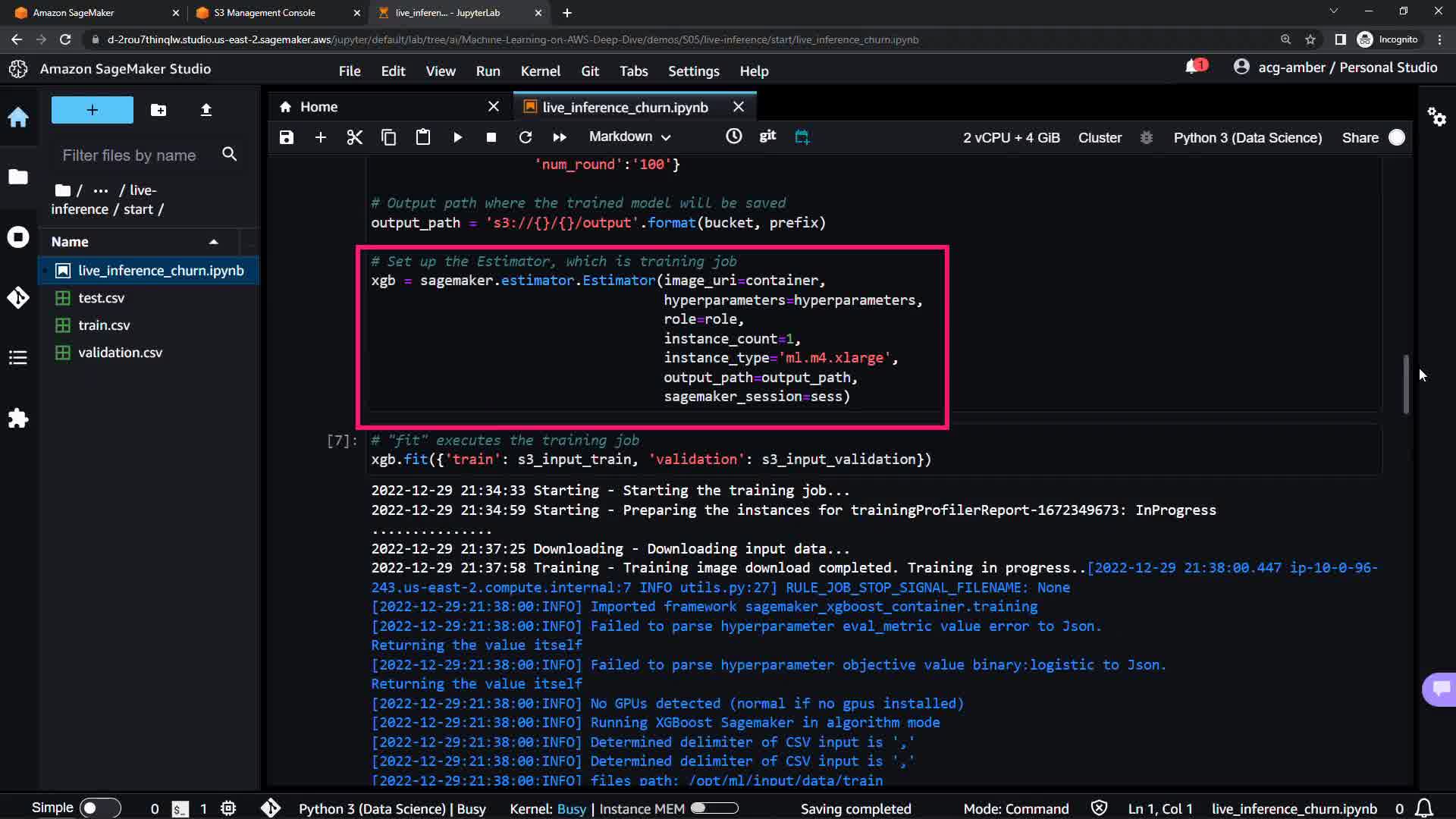The height and width of the screenshot is (819, 1456).
Task: Open the Markdown cell type dropdown
Action: (x=629, y=137)
